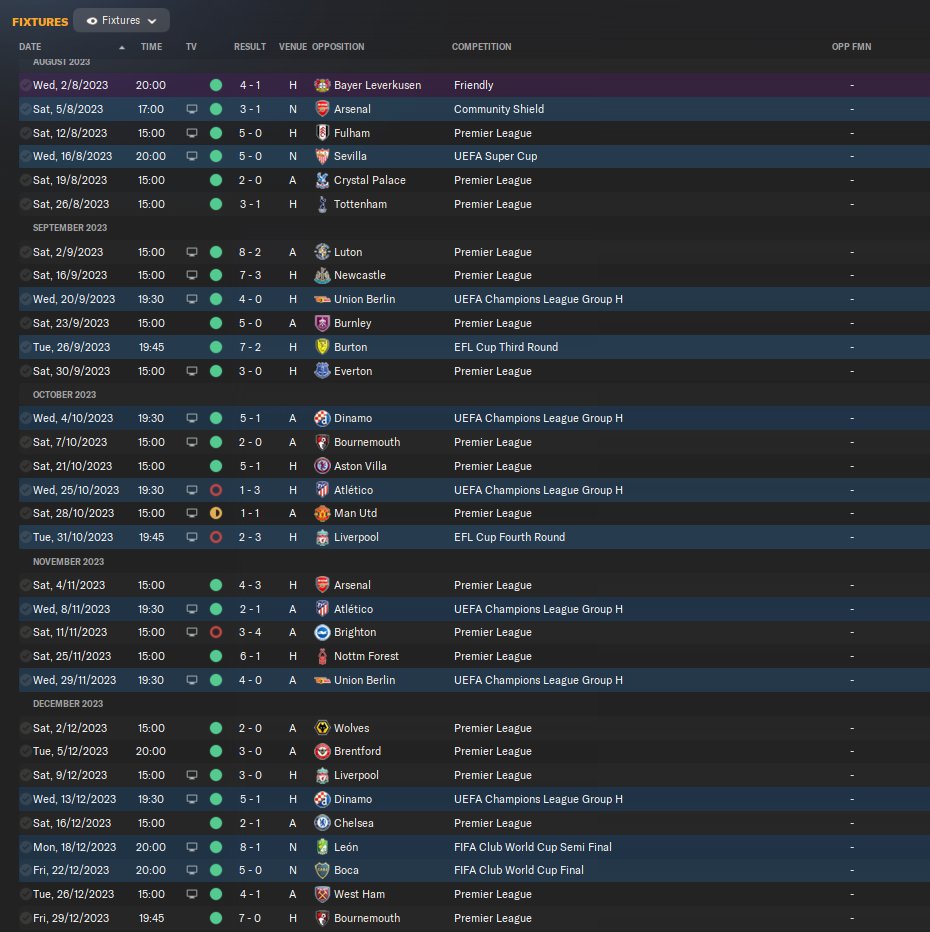Open the Union Berlin home fixture on 20/9/2023
This screenshot has width=930, height=932.
click(364, 299)
